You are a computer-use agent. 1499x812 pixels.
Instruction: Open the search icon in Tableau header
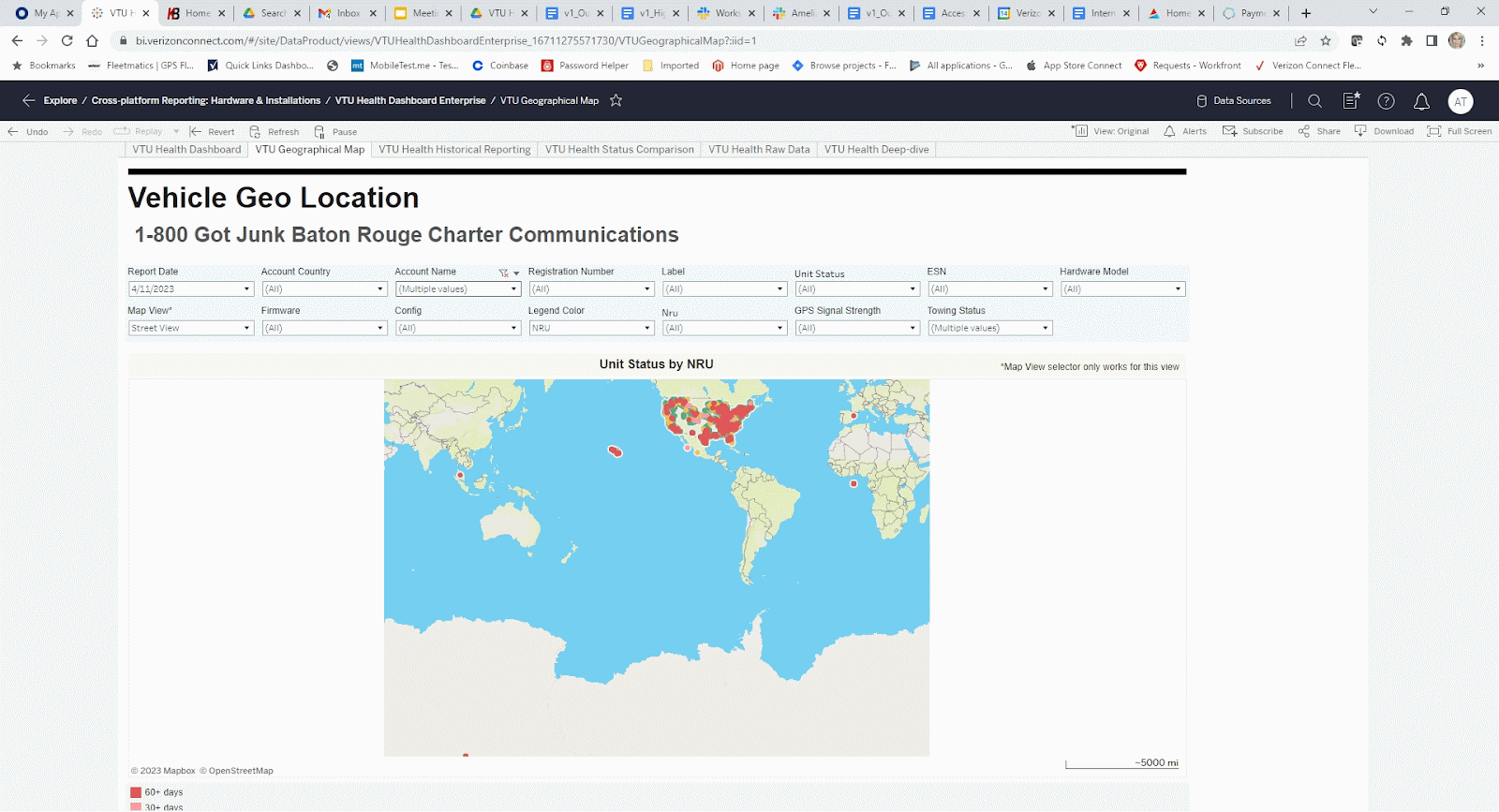tap(1314, 101)
